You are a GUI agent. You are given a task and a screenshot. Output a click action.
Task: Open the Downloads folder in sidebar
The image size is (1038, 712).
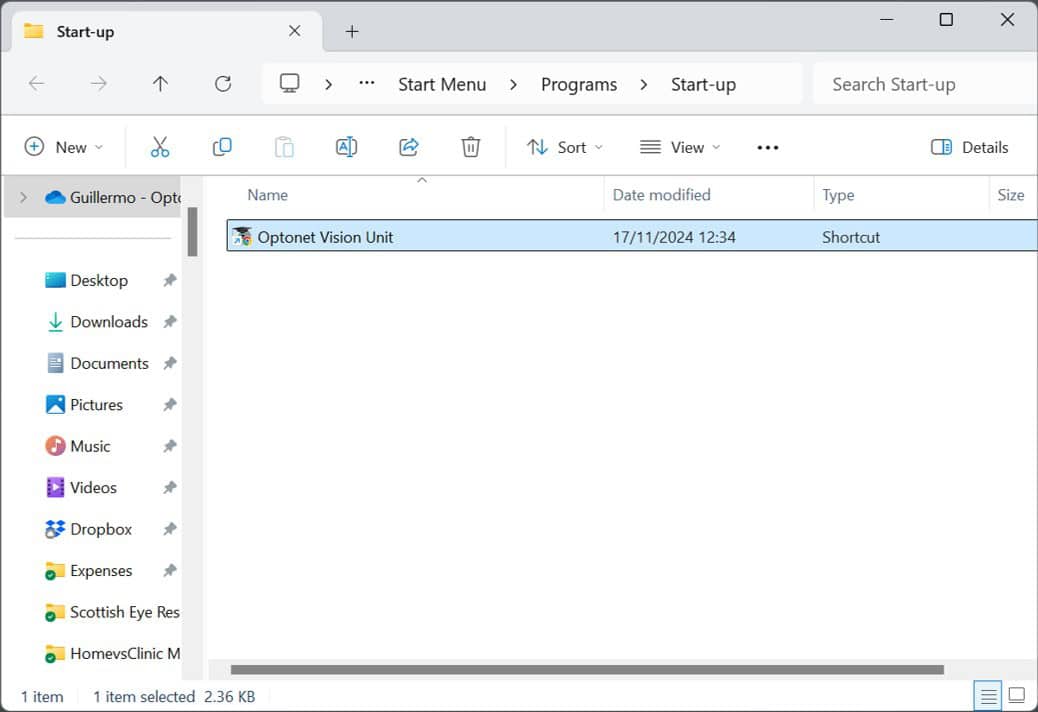[109, 322]
